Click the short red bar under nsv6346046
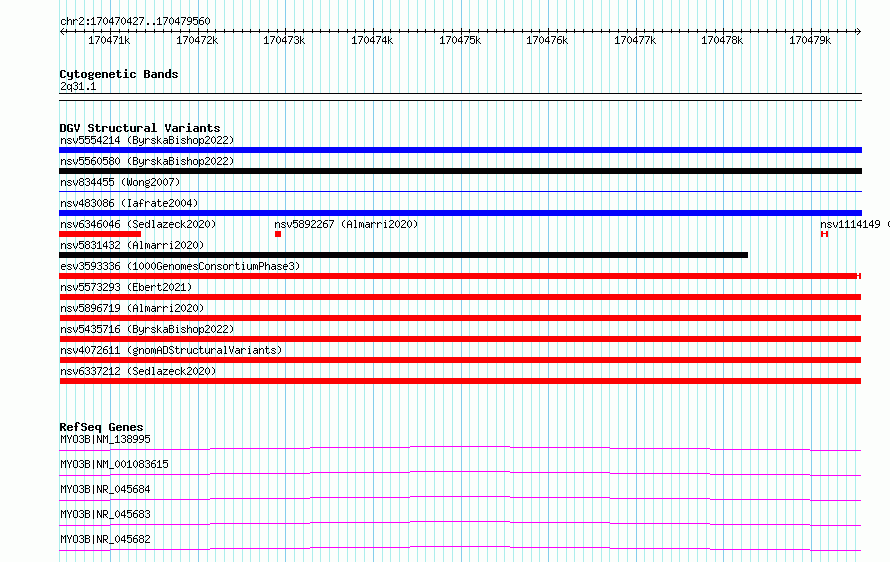Viewport: 890px width, 562px height. [100, 234]
